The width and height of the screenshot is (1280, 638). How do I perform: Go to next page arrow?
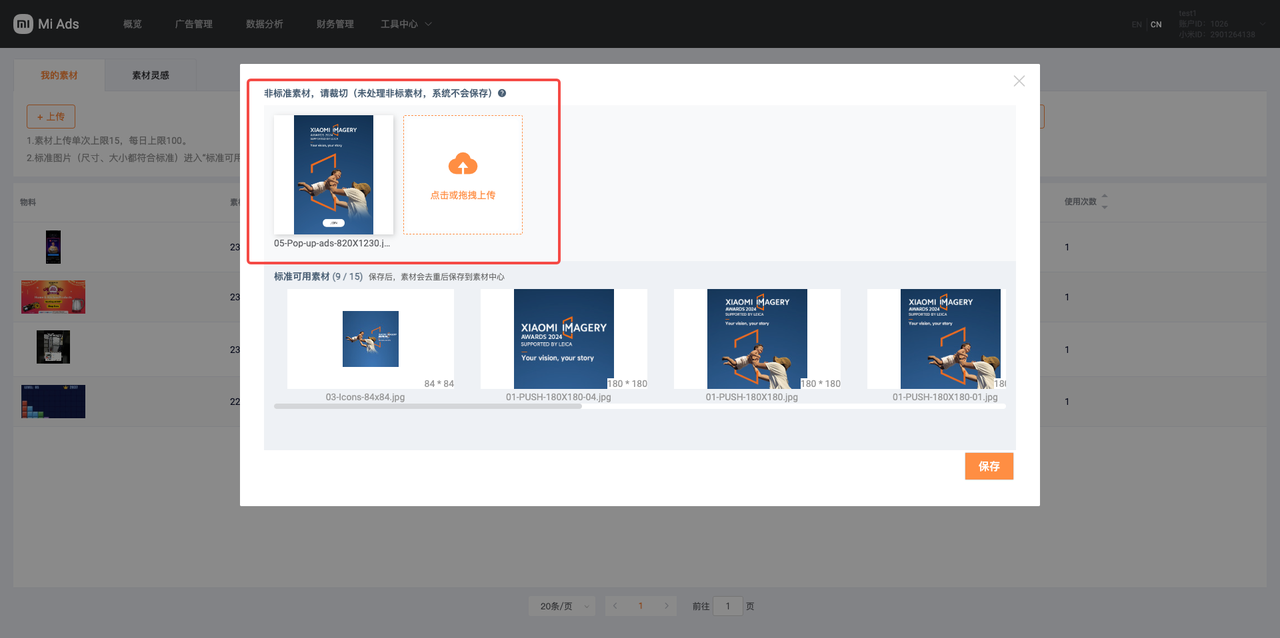coord(667,606)
